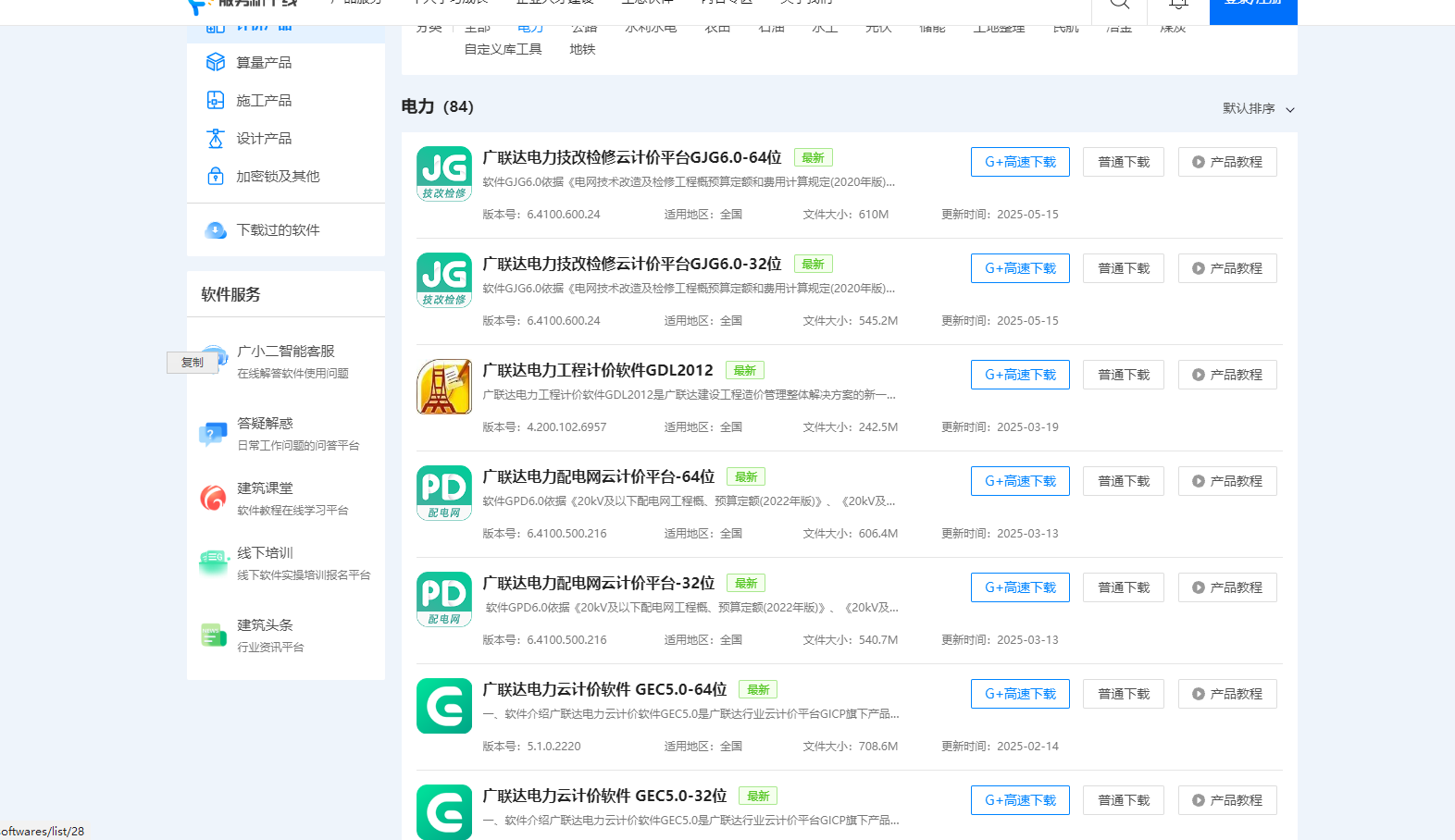Open 广小二智能客服 service link
This screenshot has width=1455, height=840.
click(286, 351)
